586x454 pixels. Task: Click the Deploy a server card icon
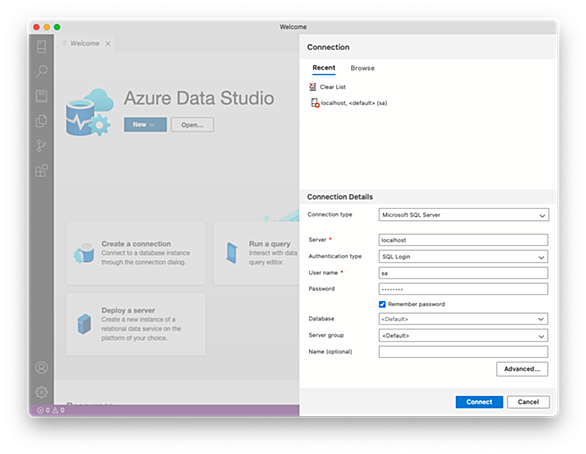(x=84, y=324)
